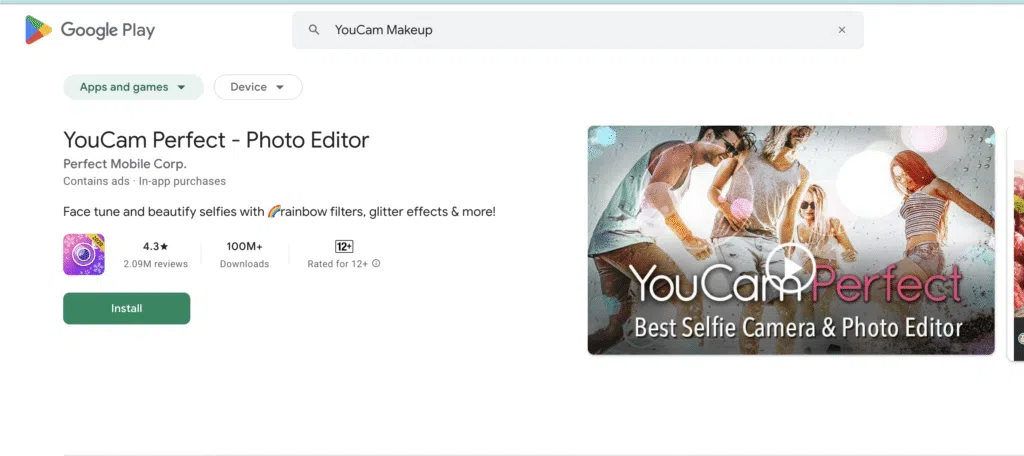
Task: Open the YouCam Perfect - Photo Editor title
Action: (x=216, y=140)
